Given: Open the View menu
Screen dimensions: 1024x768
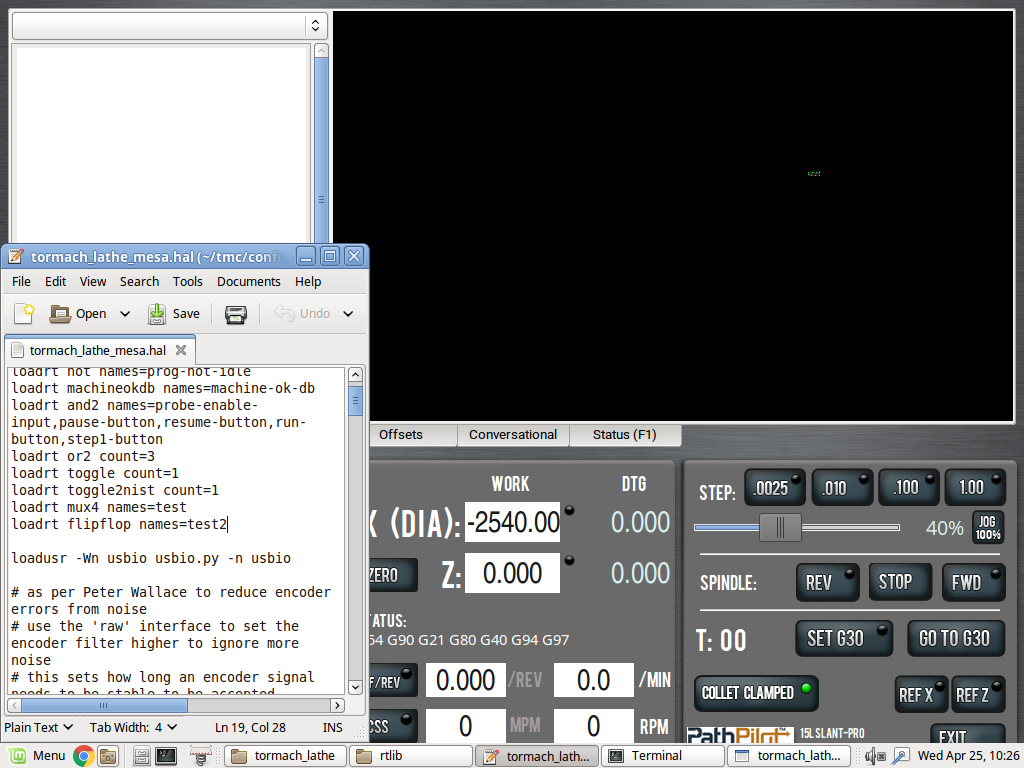Looking at the screenshot, I should point(93,281).
